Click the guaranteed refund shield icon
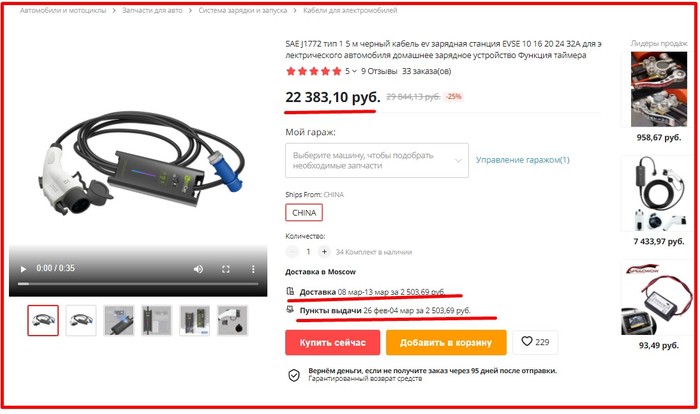 coord(294,375)
